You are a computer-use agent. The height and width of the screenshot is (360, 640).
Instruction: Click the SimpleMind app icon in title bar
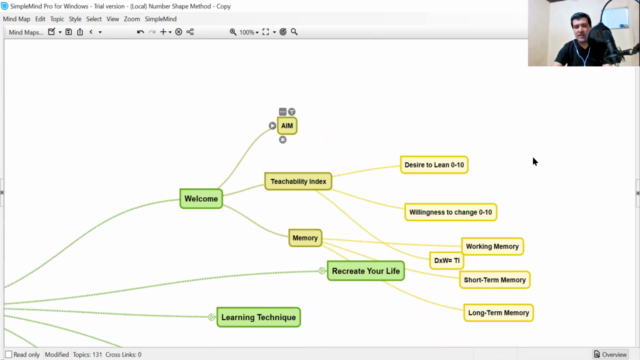coord(4,6)
